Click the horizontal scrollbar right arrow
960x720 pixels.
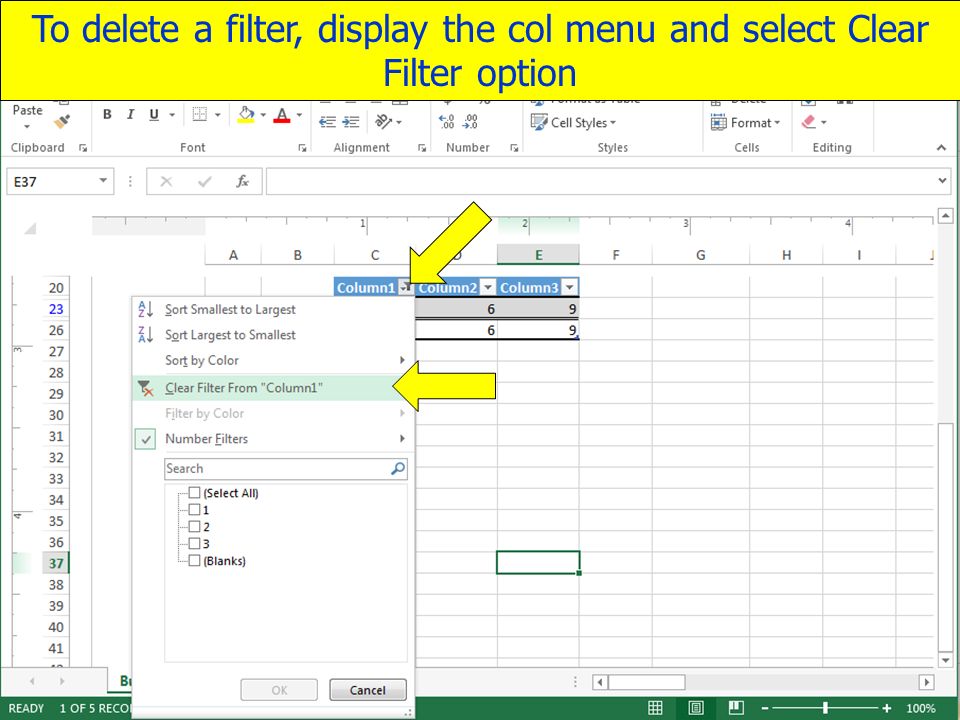(927, 681)
